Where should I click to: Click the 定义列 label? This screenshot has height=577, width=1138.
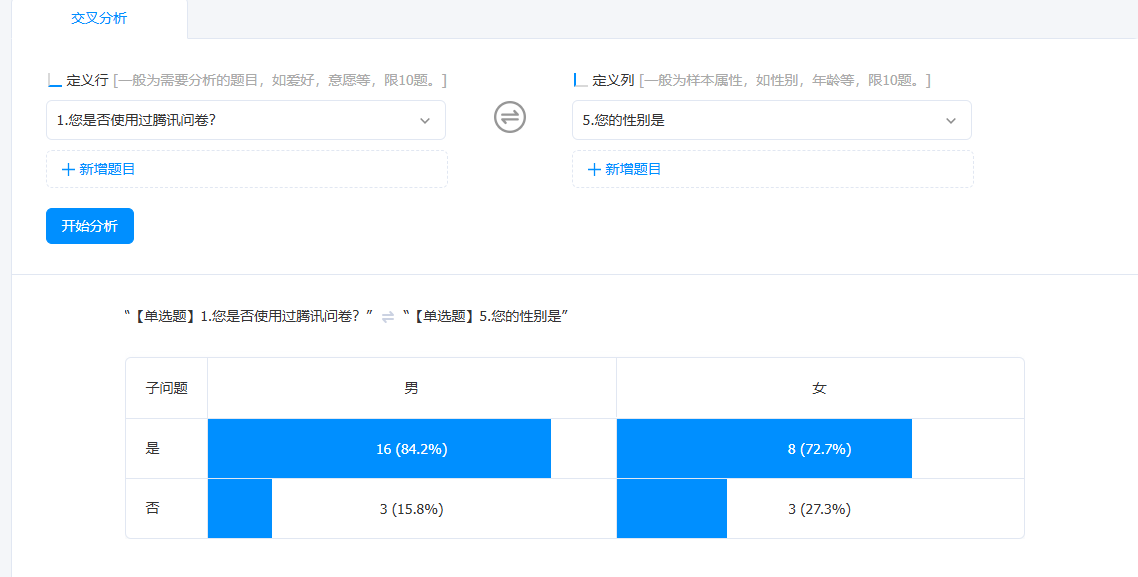(613, 81)
